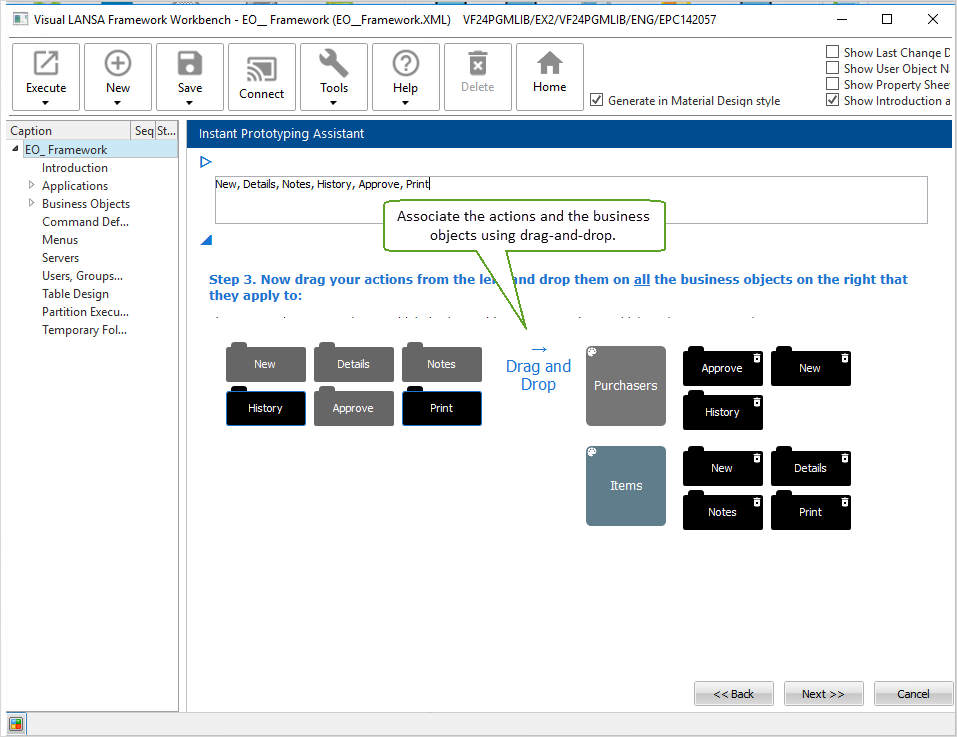The width and height of the screenshot is (957, 737).
Task: Collapse the EO_ Framework root node
Action: pos(15,150)
